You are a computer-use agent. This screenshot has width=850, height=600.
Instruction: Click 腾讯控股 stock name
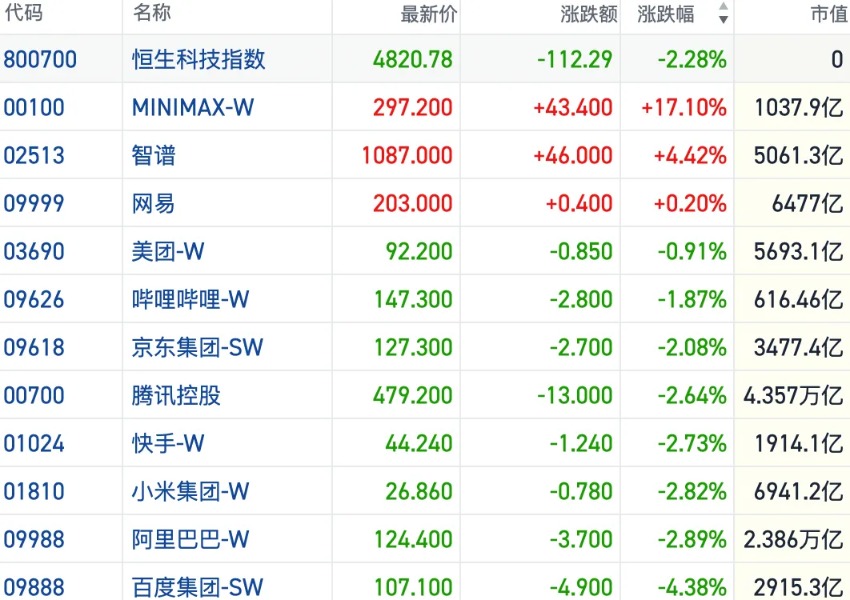[x=176, y=395]
